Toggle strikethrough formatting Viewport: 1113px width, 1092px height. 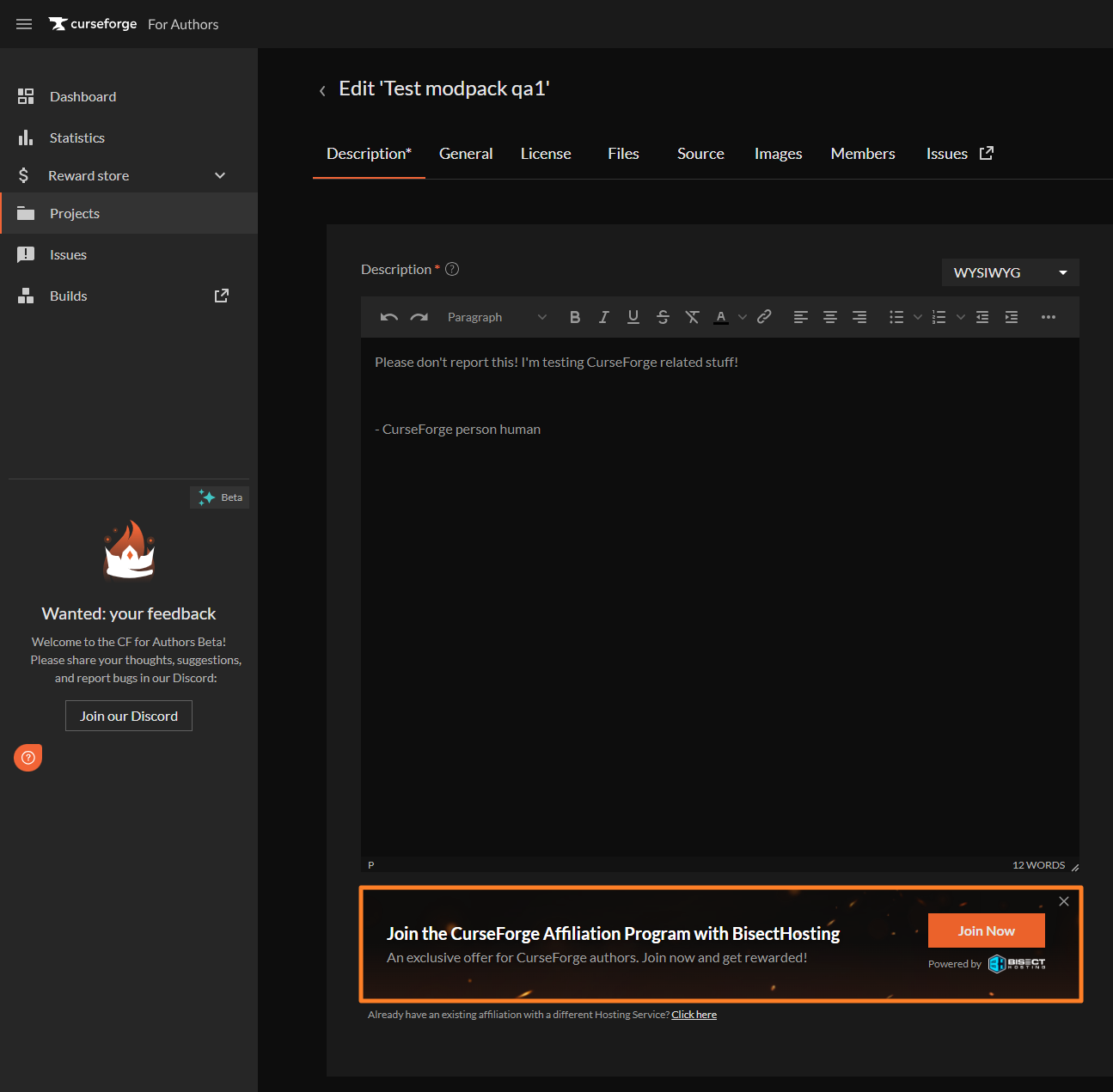[x=663, y=317]
